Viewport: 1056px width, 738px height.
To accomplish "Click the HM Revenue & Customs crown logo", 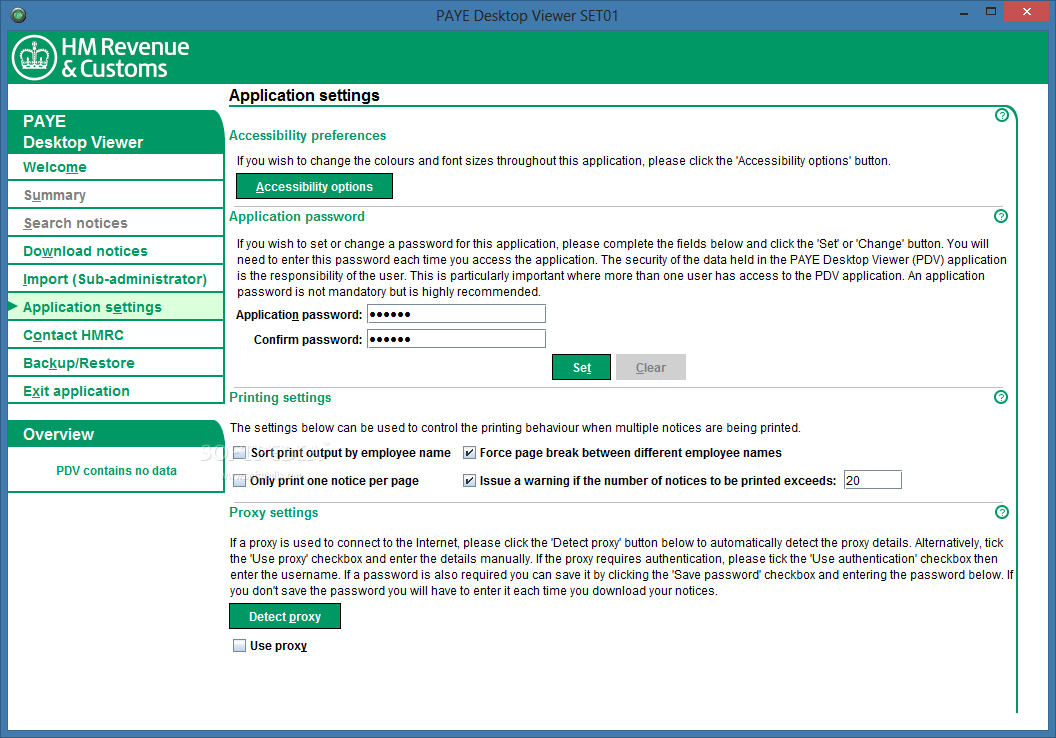I will (34, 58).
